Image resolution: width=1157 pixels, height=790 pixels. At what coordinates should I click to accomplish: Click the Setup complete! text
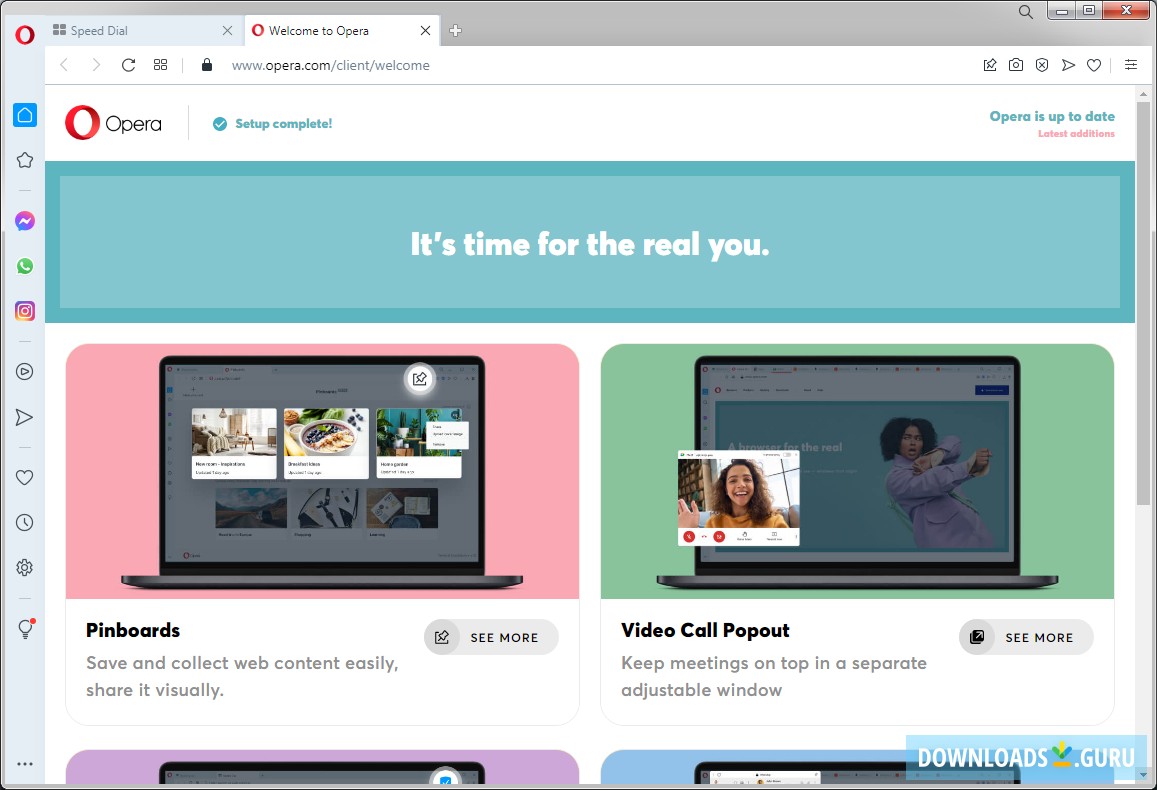point(283,124)
